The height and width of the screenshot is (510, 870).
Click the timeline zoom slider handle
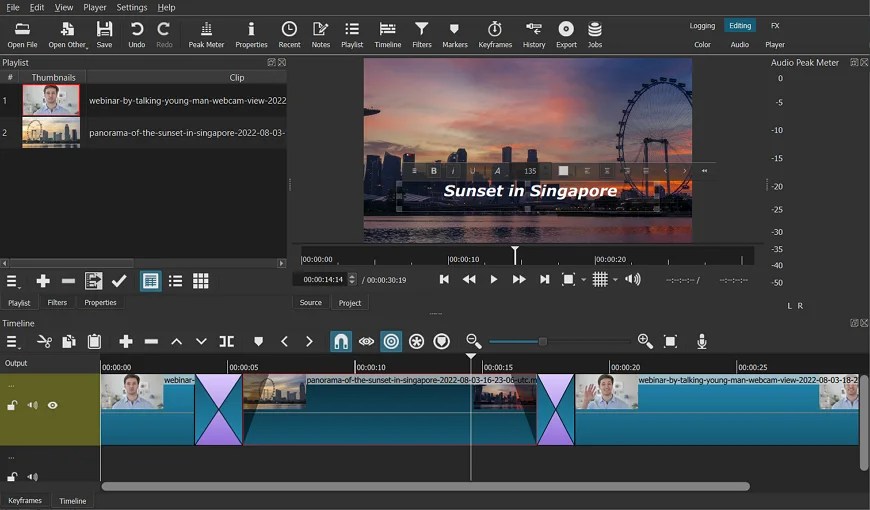(543, 341)
